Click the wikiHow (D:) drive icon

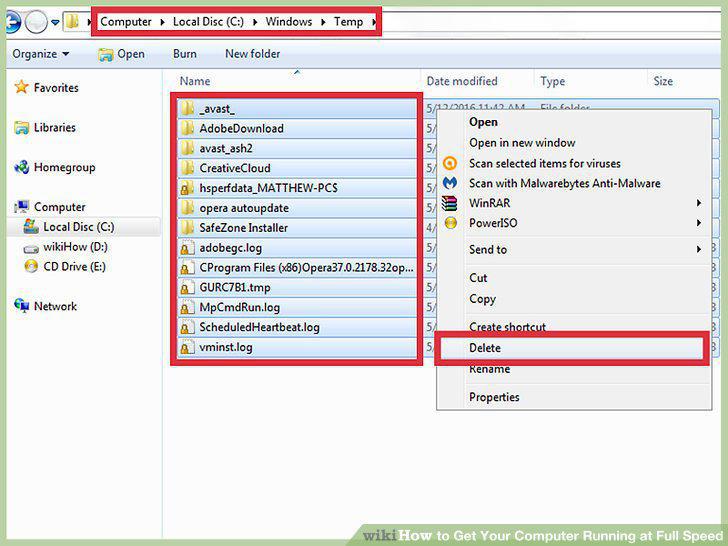coord(31,247)
